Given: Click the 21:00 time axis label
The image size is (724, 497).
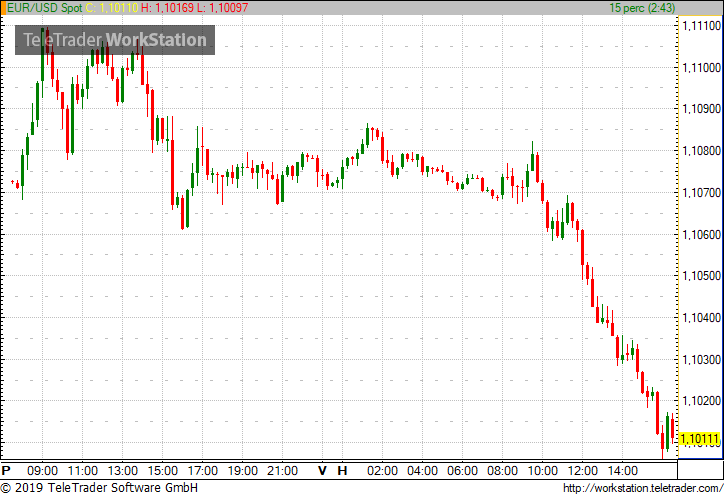Looking at the screenshot, I should [283, 471].
